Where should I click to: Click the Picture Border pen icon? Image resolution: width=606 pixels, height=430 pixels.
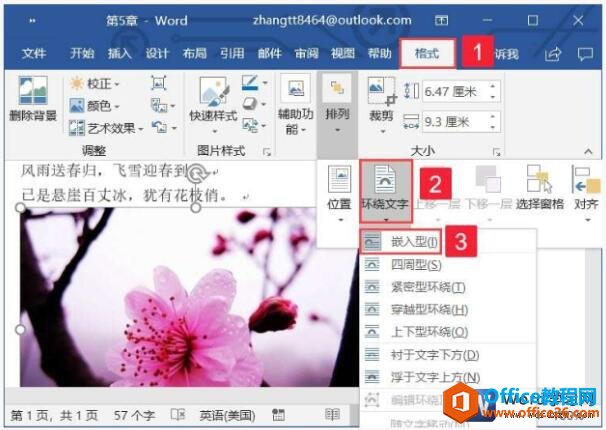click(x=250, y=83)
